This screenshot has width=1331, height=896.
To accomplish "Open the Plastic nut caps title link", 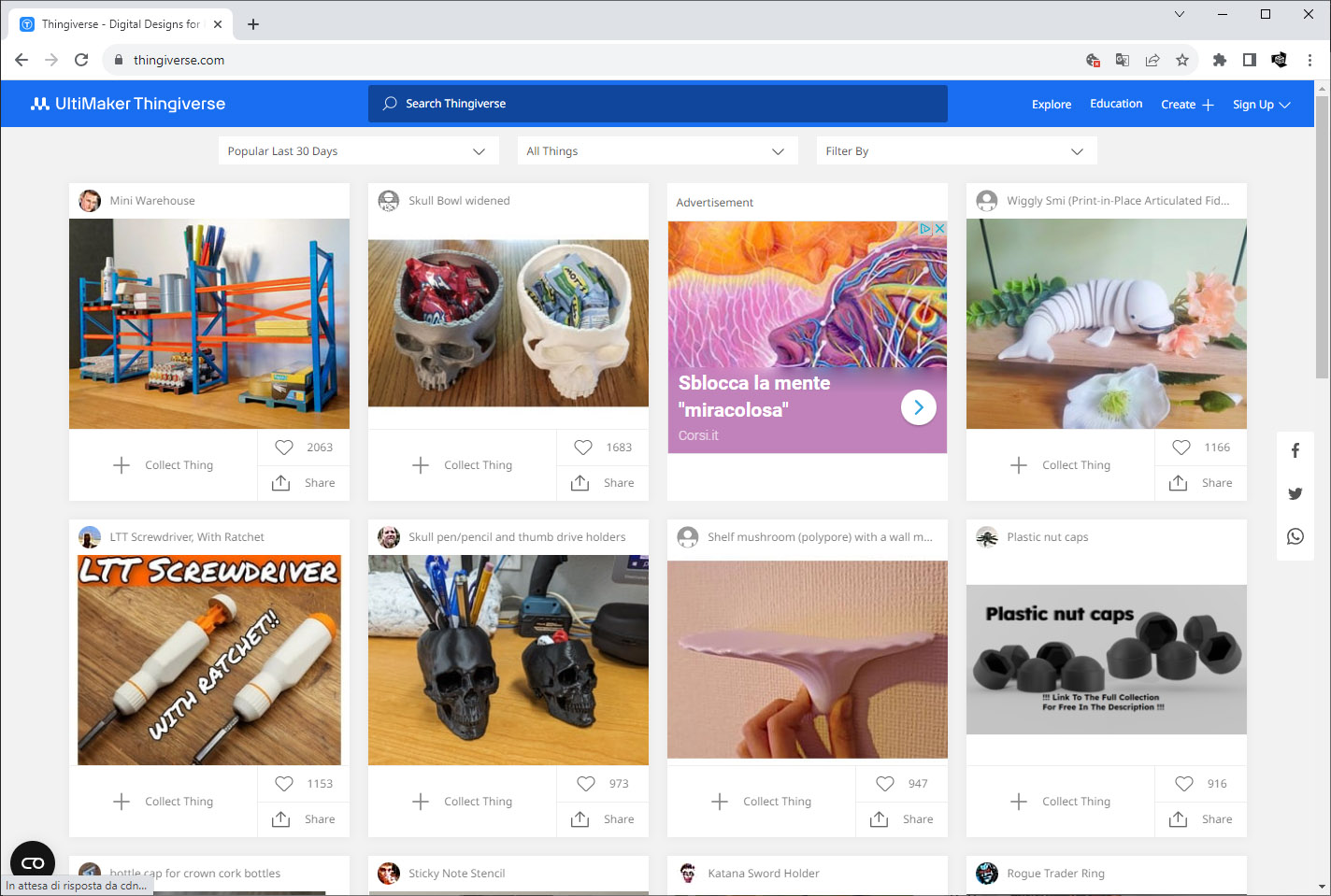I will [x=1047, y=537].
